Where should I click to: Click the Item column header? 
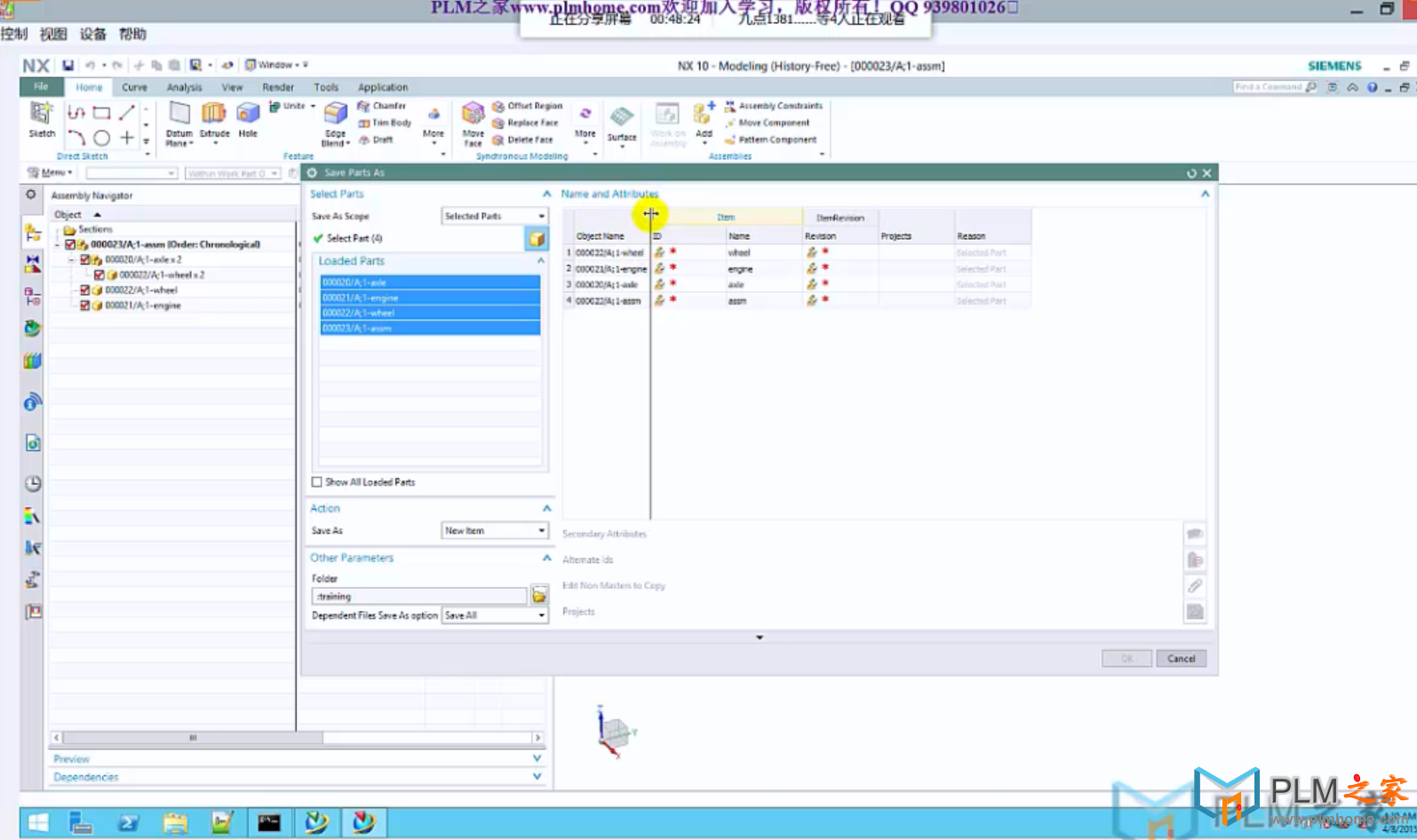(726, 217)
